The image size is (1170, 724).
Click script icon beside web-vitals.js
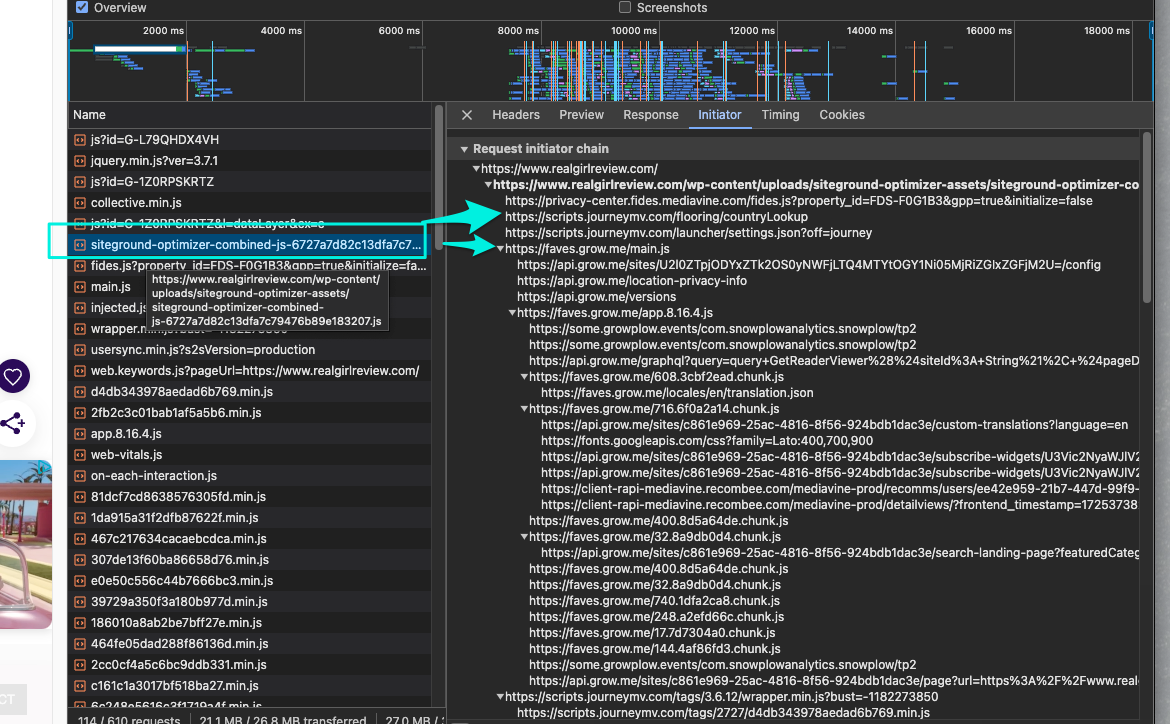[x=80, y=455]
